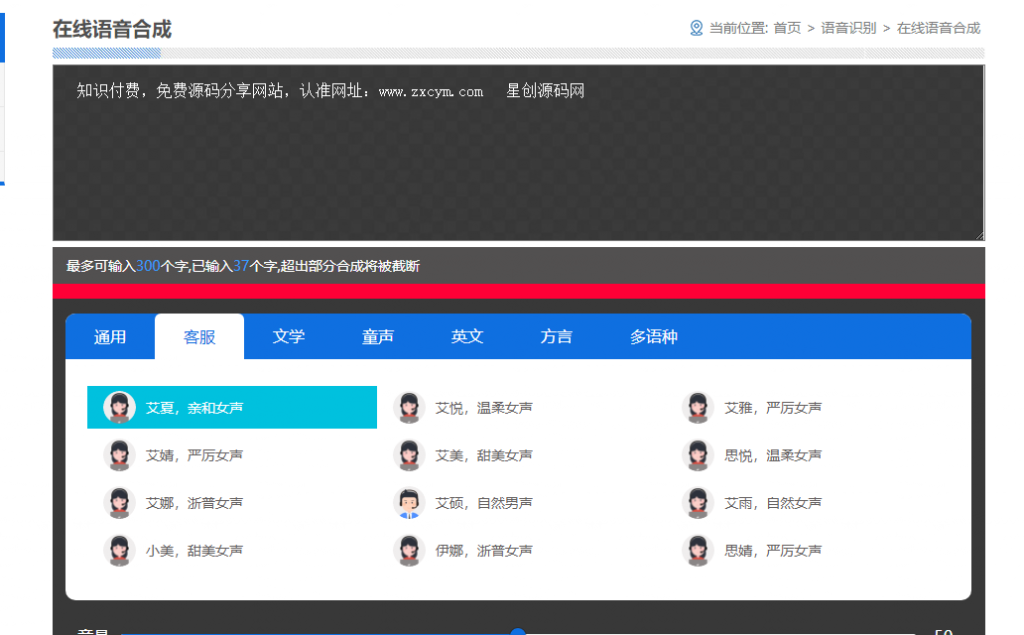Choose voice label 艾雅，严厉女声
This screenshot has height=635, width=1024.
(x=773, y=408)
